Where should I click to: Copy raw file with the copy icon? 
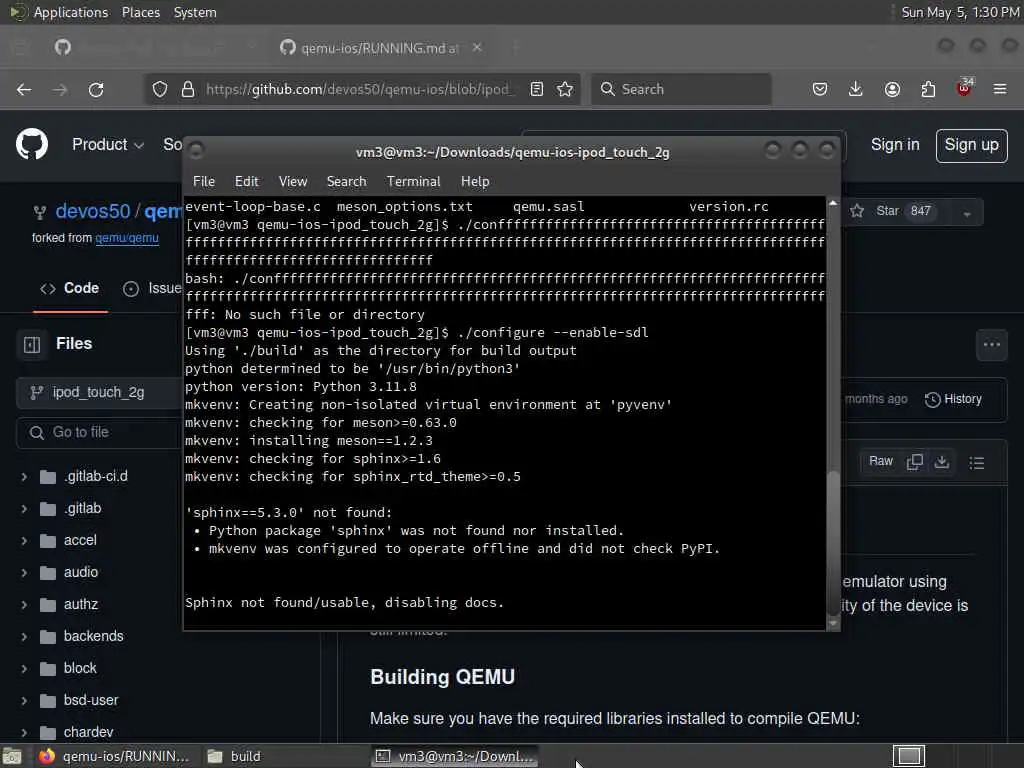tap(915, 462)
